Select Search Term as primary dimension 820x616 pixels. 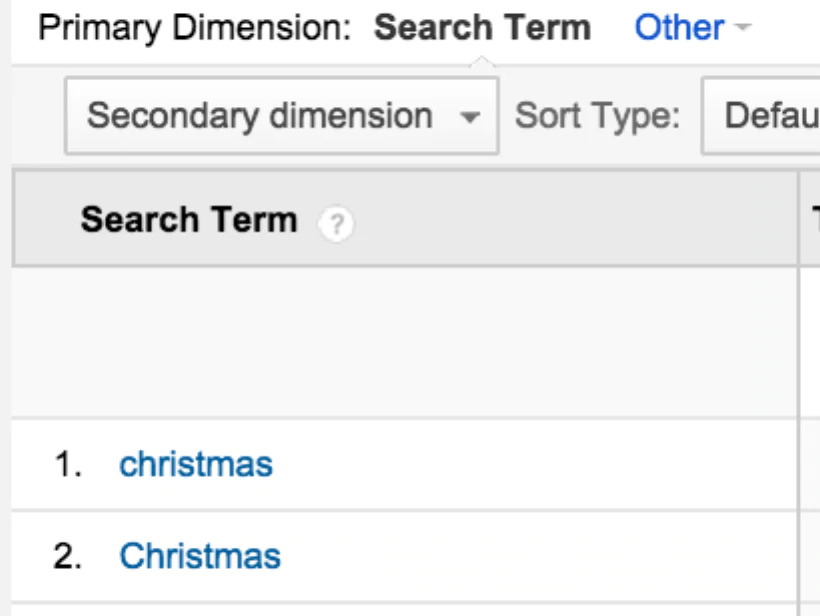point(482,28)
